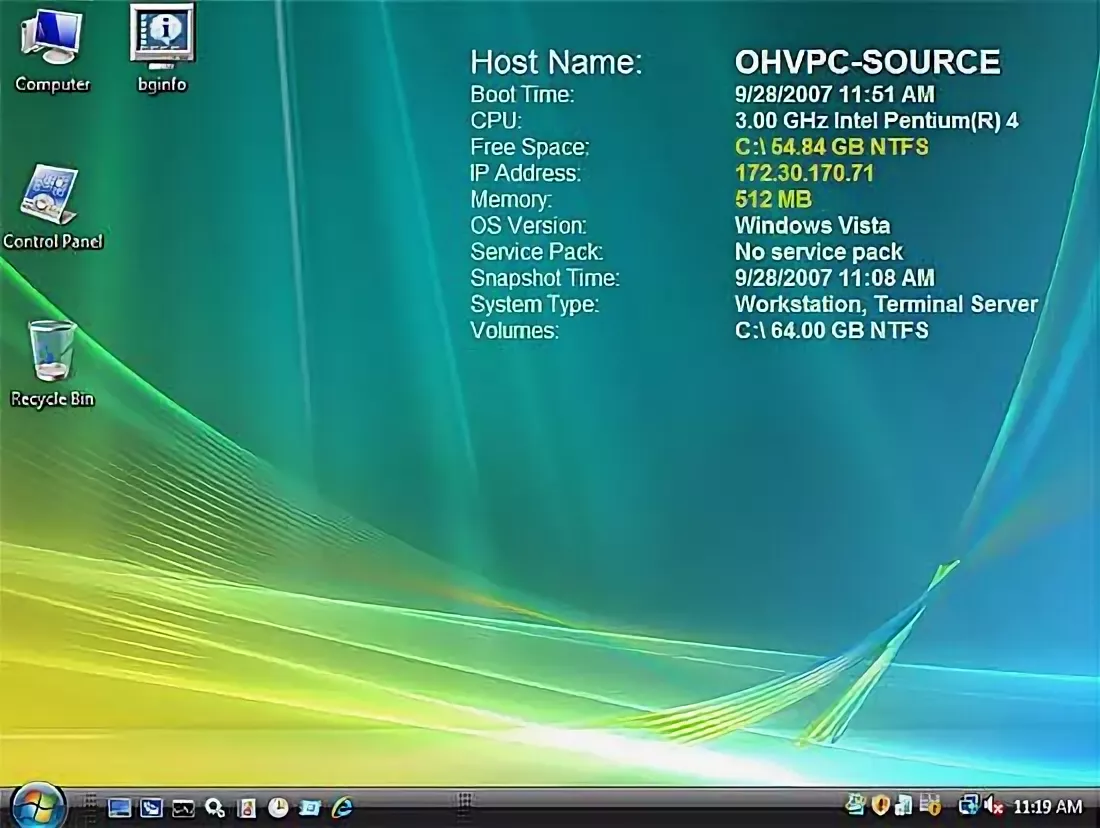Open the clock-shaped Quick Launch icon

(278, 807)
